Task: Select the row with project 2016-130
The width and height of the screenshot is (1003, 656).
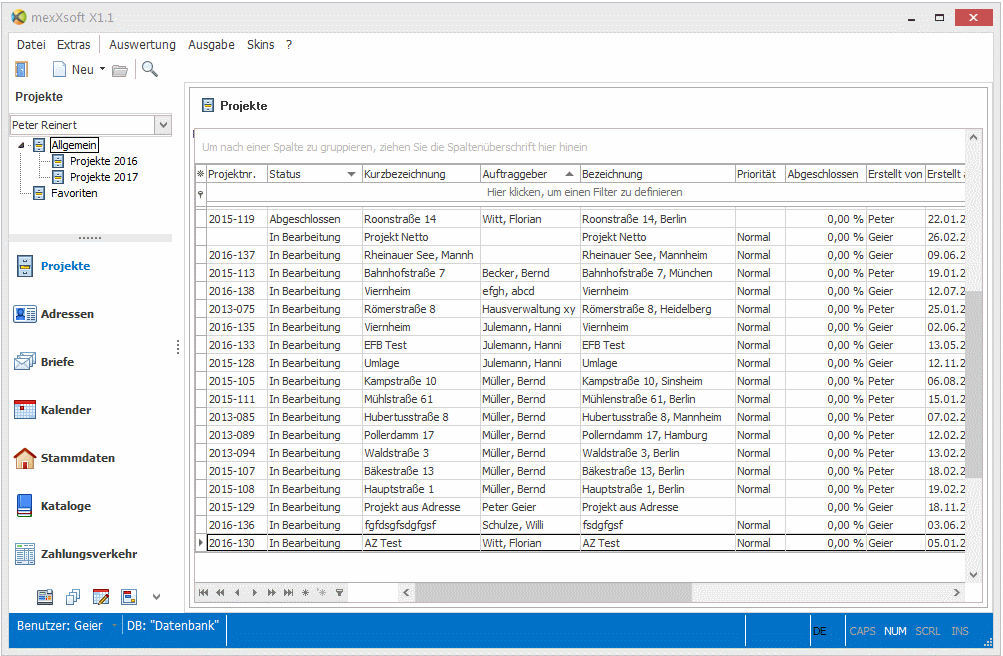Action: pyautogui.click(x=580, y=543)
